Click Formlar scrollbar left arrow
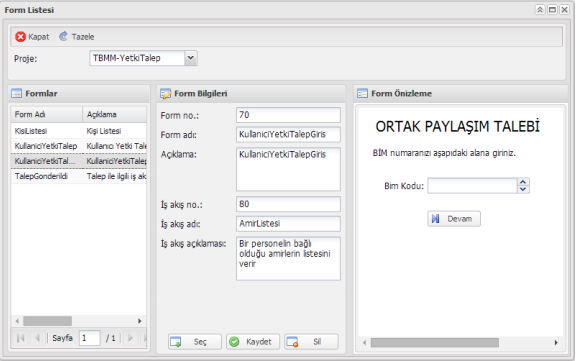This screenshot has width=577, height=361. pyautogui.click(x=17, y=321)
